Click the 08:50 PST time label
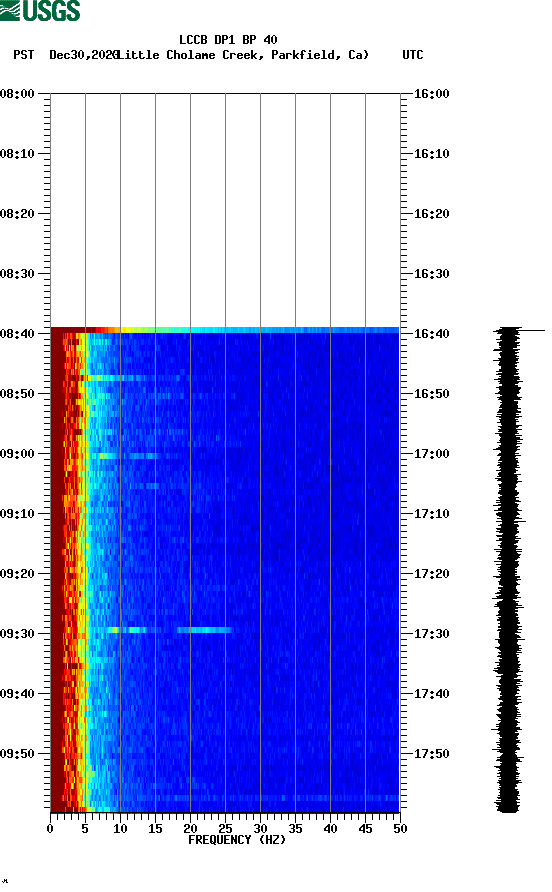The image size is (552, 892). click(17, 394)
